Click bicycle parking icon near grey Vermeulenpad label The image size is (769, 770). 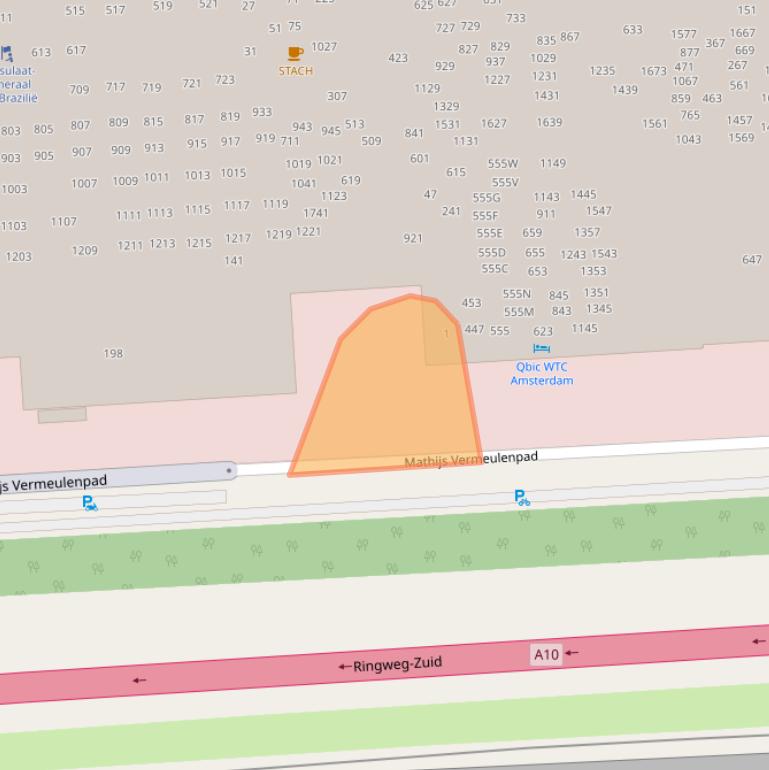(x=90, y=503)
